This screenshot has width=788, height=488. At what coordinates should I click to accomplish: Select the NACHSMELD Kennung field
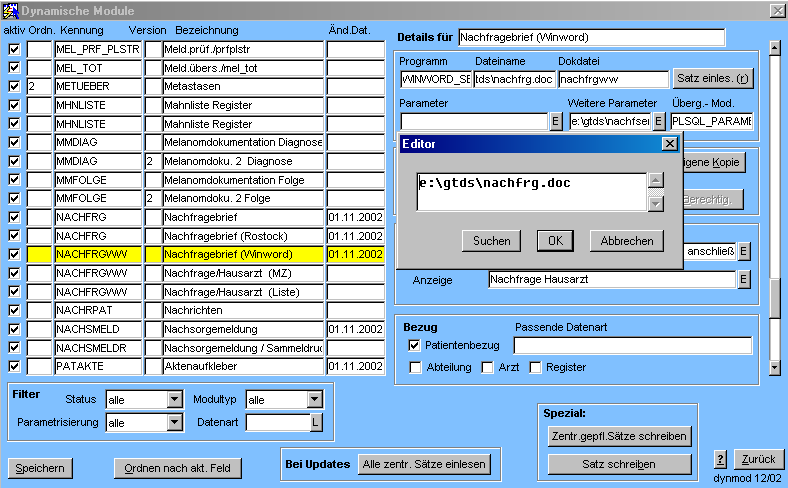pos(97,329)
